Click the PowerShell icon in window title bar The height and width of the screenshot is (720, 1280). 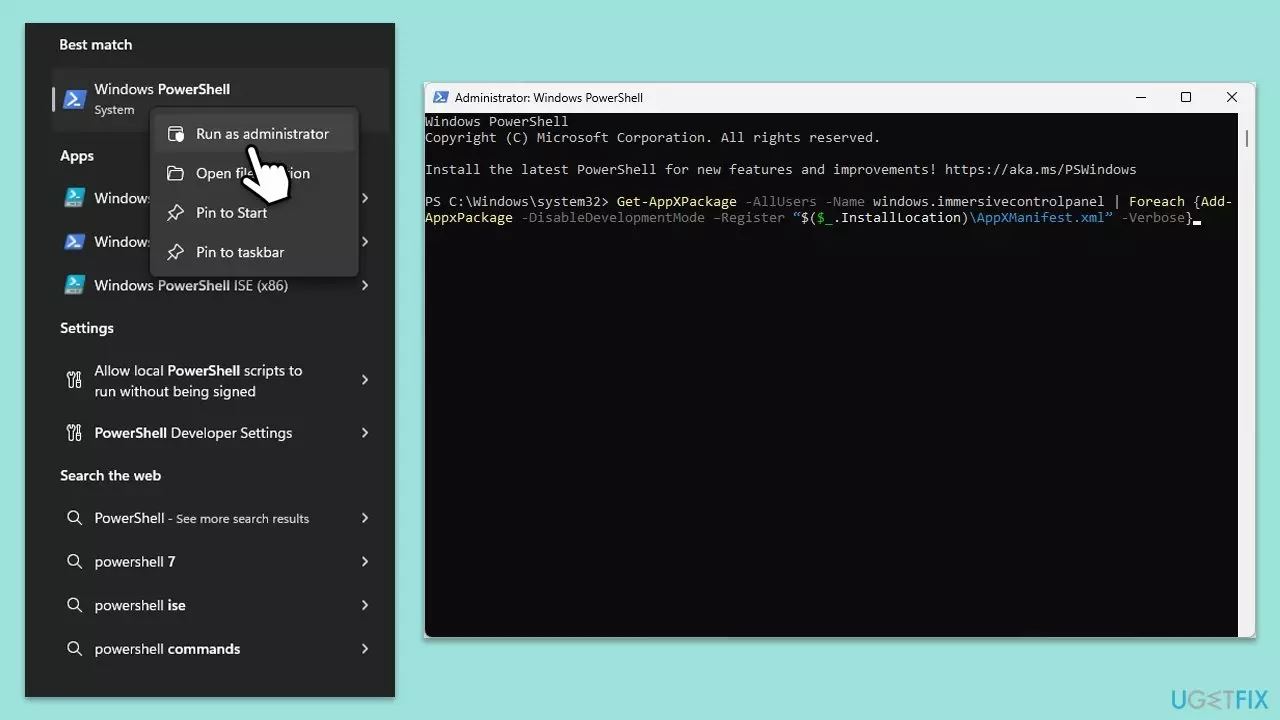pyautogui.click(x=440, y=97)
